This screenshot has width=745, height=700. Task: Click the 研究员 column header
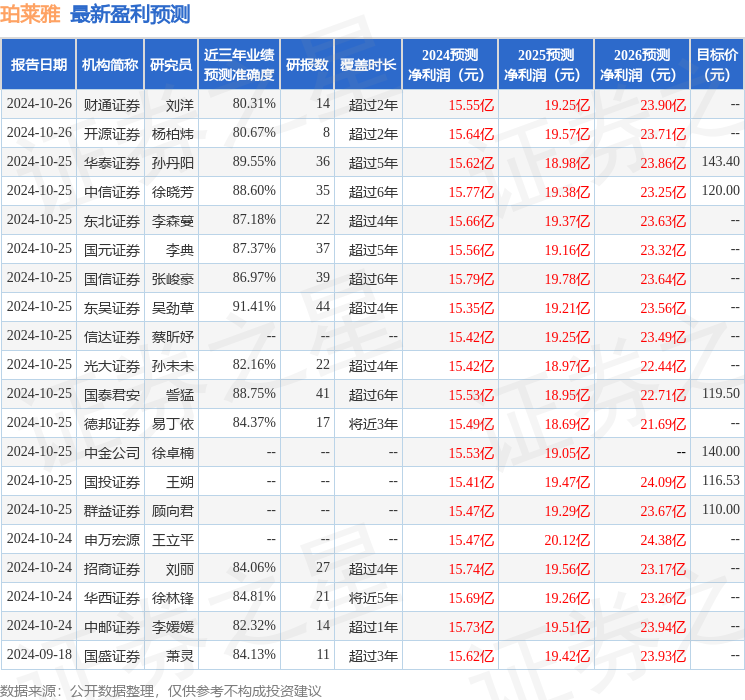171,65
